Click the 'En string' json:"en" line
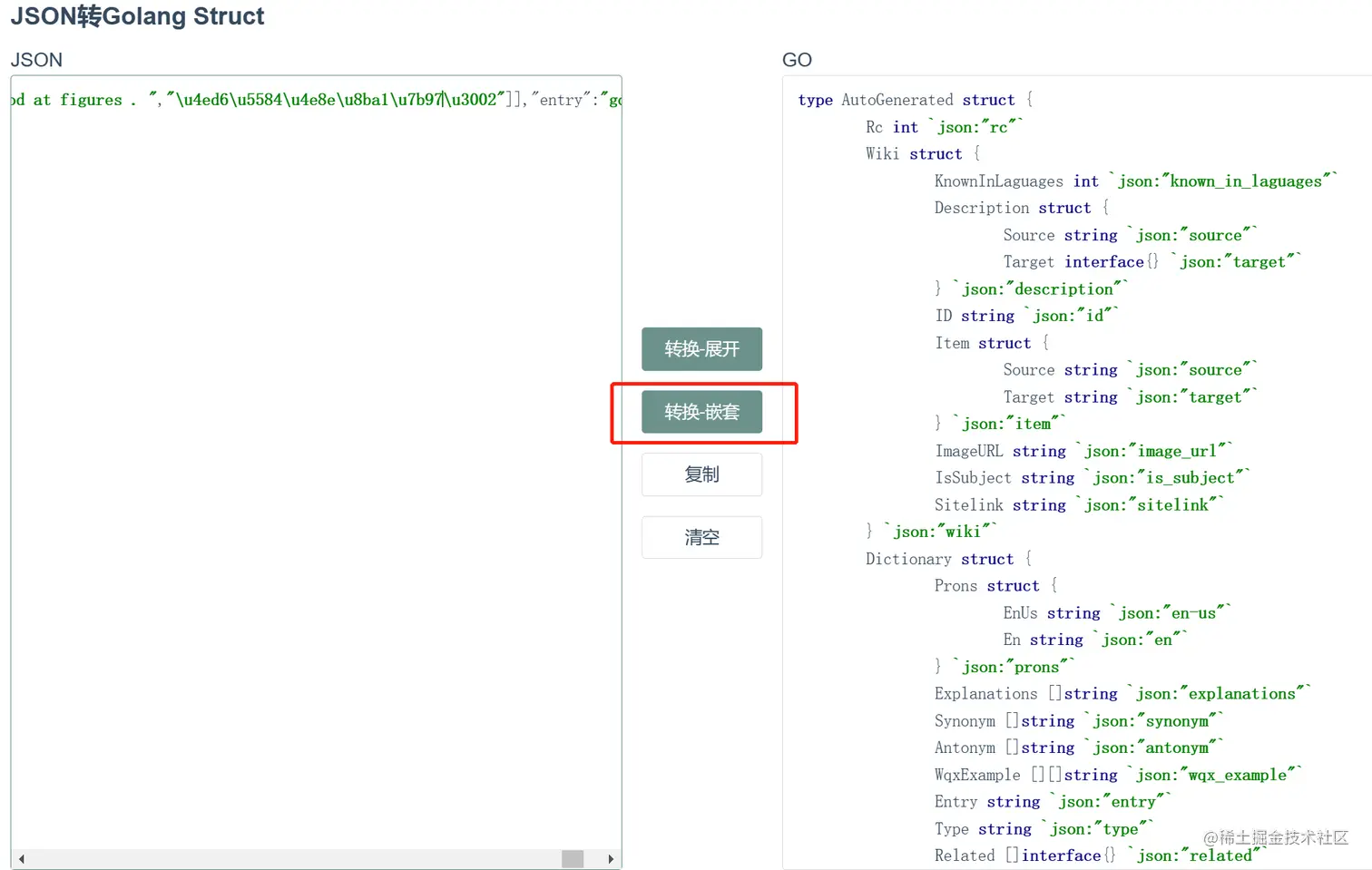This screenshot has width=1372, height=870. point(1095,640)
